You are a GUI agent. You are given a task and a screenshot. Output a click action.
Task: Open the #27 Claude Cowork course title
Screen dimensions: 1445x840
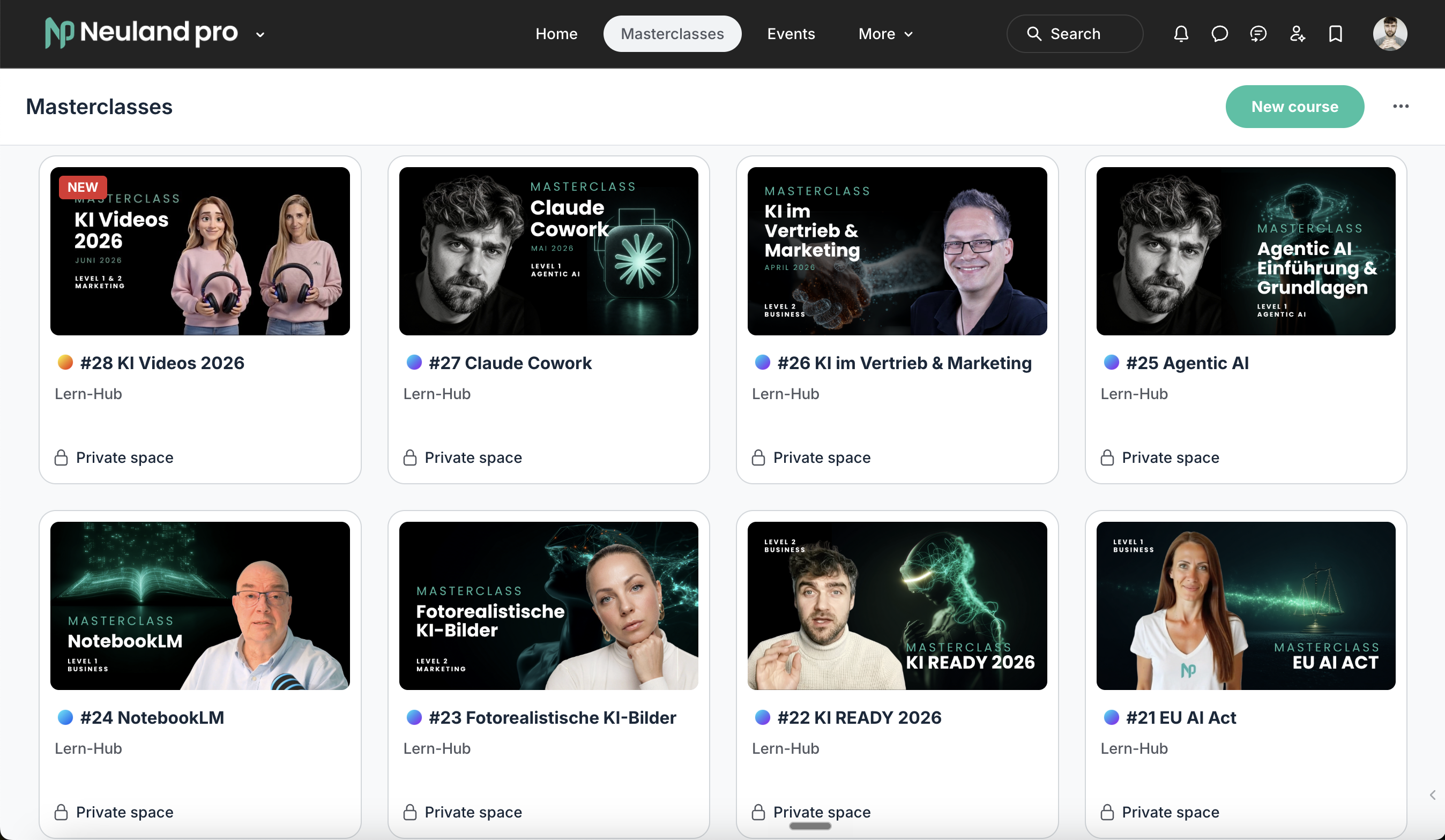click(x=510, y=363)
